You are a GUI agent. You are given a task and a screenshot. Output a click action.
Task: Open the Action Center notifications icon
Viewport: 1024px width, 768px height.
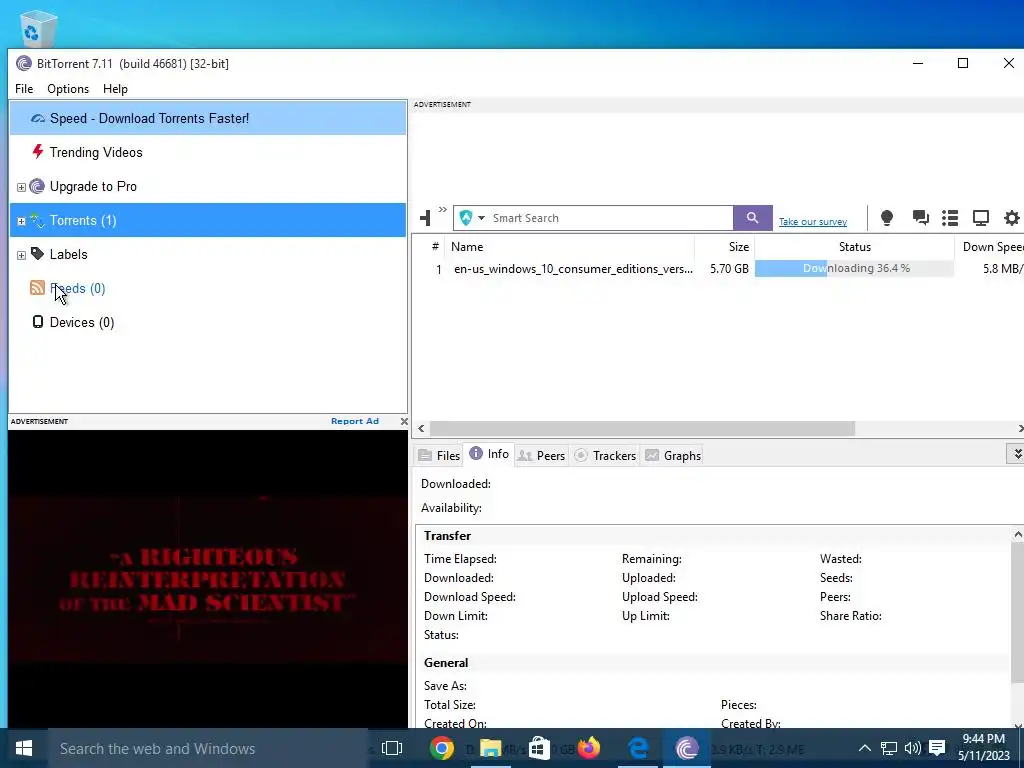(x=937, y=748)
